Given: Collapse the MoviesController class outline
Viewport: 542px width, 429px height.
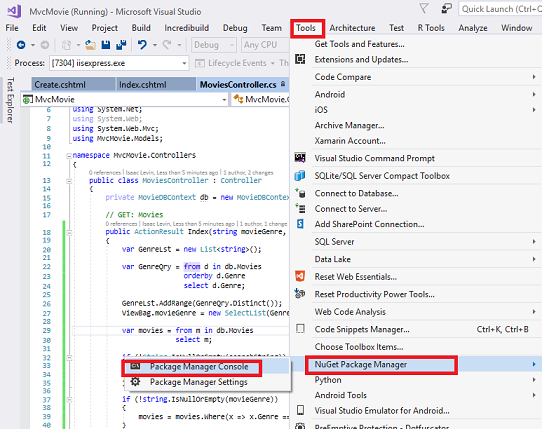Looking at the screenshot, I should [69, 181].
